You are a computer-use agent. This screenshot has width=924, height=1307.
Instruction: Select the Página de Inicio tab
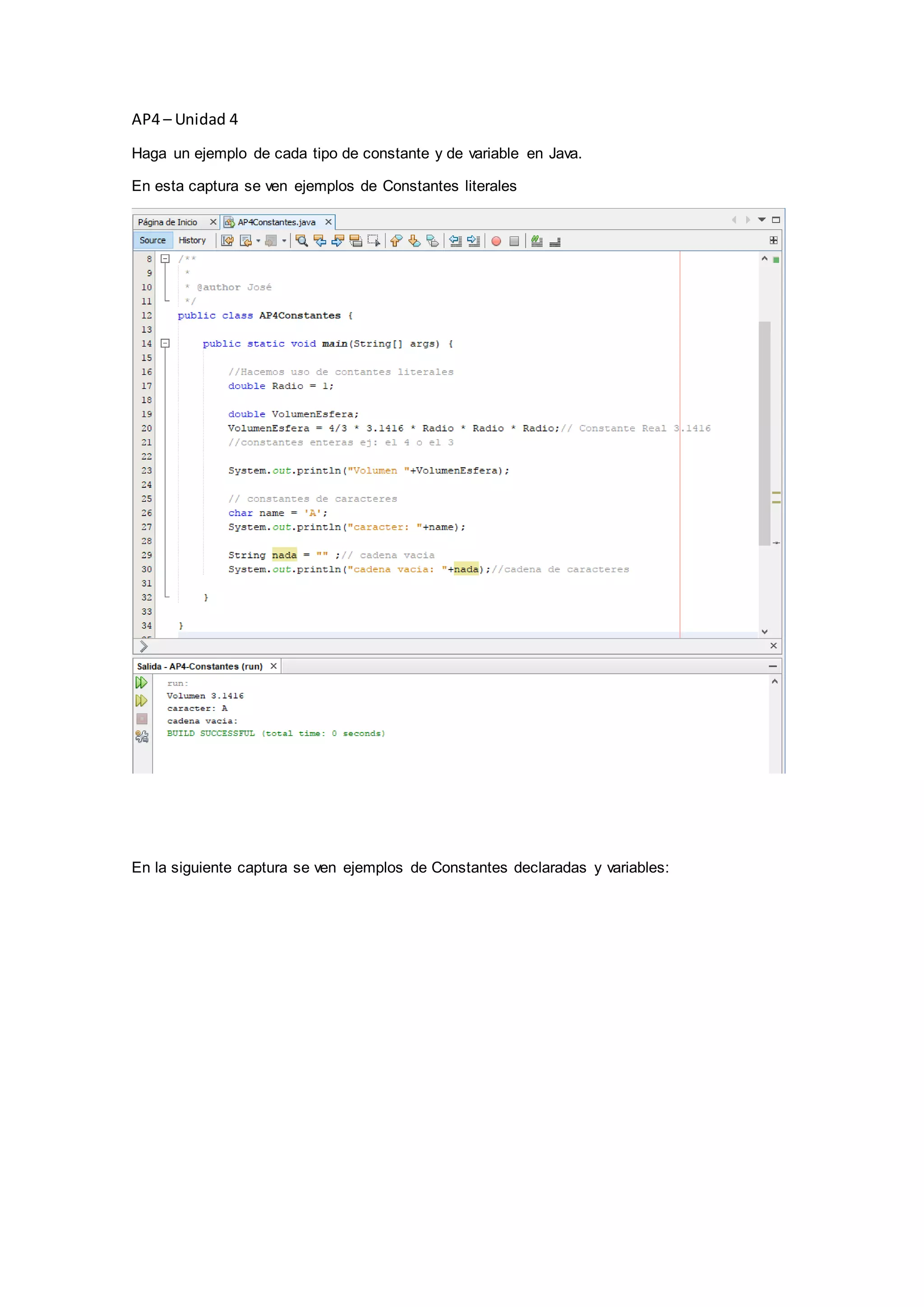click(x=168, y=222)
